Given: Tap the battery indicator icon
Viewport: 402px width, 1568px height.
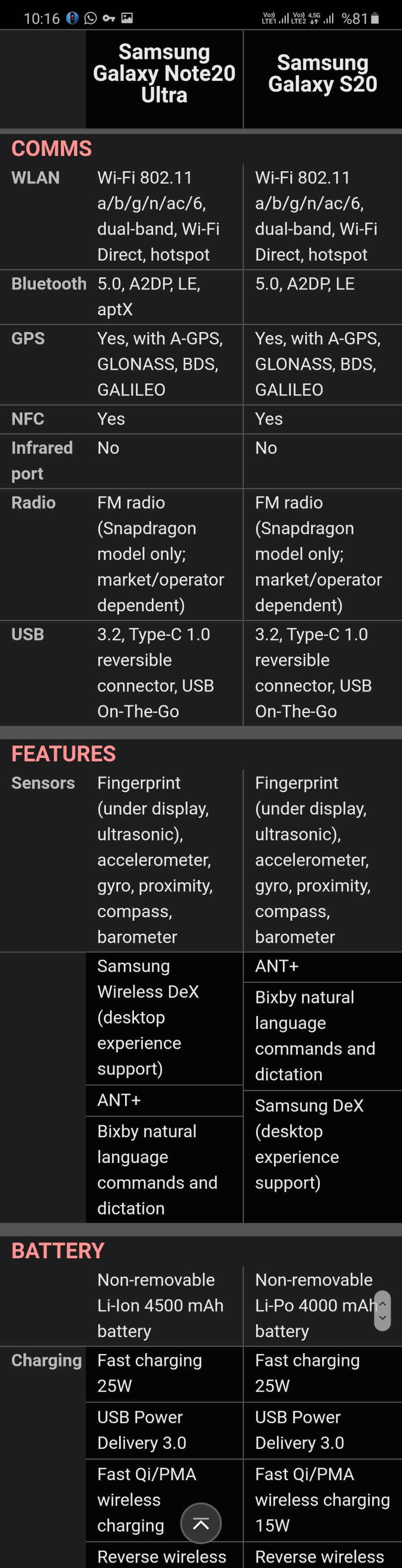Looking at the screenshot, I should pyautogui.click(x=375, y=18).
